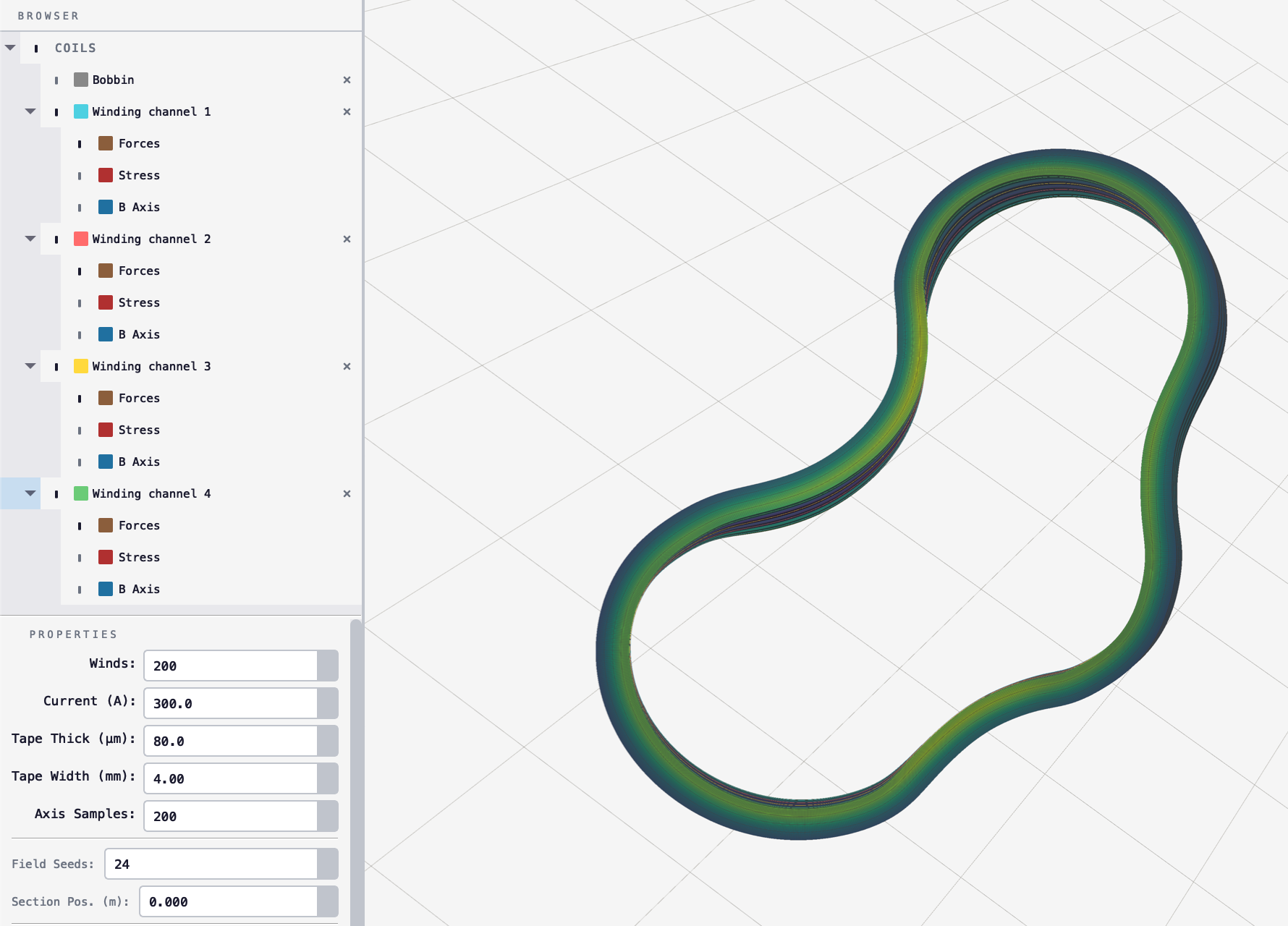The width and height of the screenshot is (1288, 926).
Task: Click the Tape Width input field
Action: [230, 778]
